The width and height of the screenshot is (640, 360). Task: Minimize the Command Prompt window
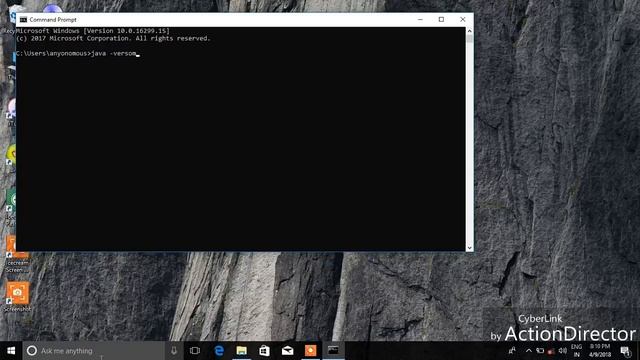(x=420, y=20)
